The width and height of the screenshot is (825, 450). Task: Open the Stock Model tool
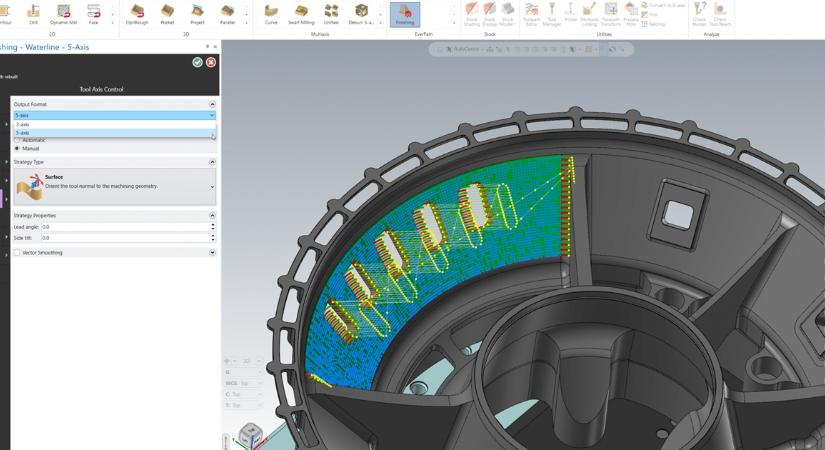click(x=507, y=14)
